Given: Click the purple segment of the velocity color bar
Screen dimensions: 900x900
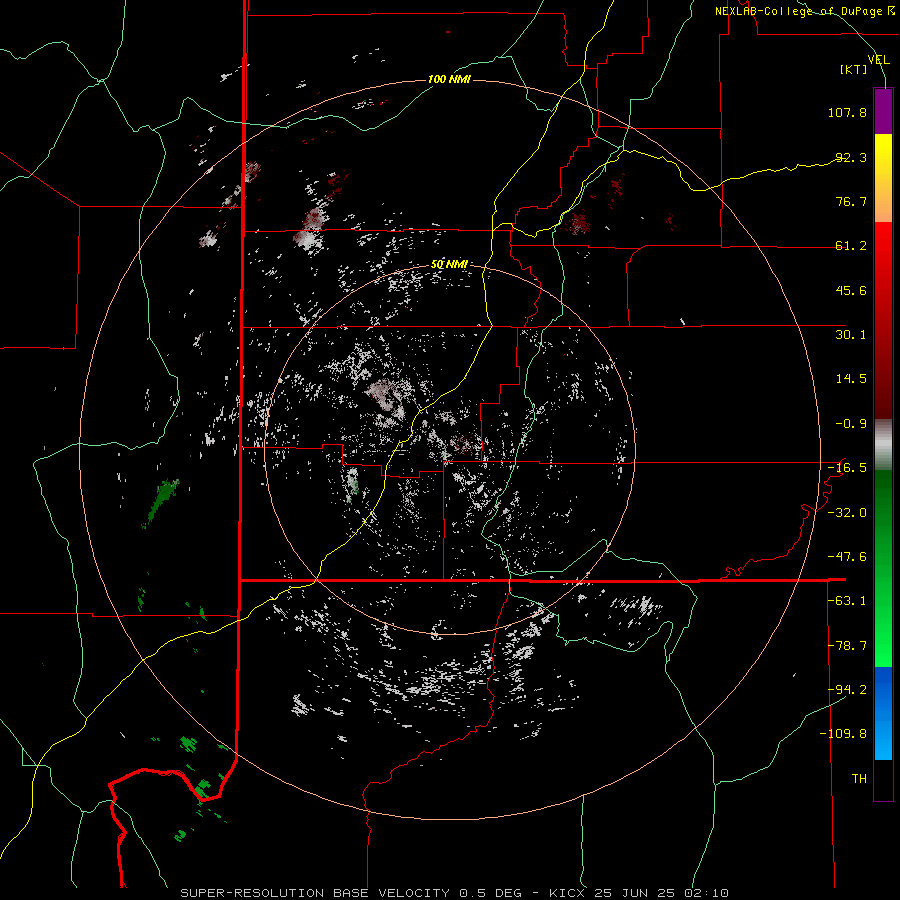Looking at the screenshot, I should point(883,111).
